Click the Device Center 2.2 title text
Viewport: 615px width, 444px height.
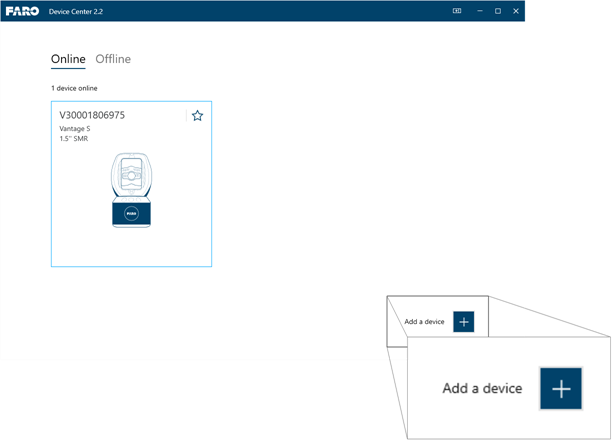pyautogui.click(x=76, y=11)
